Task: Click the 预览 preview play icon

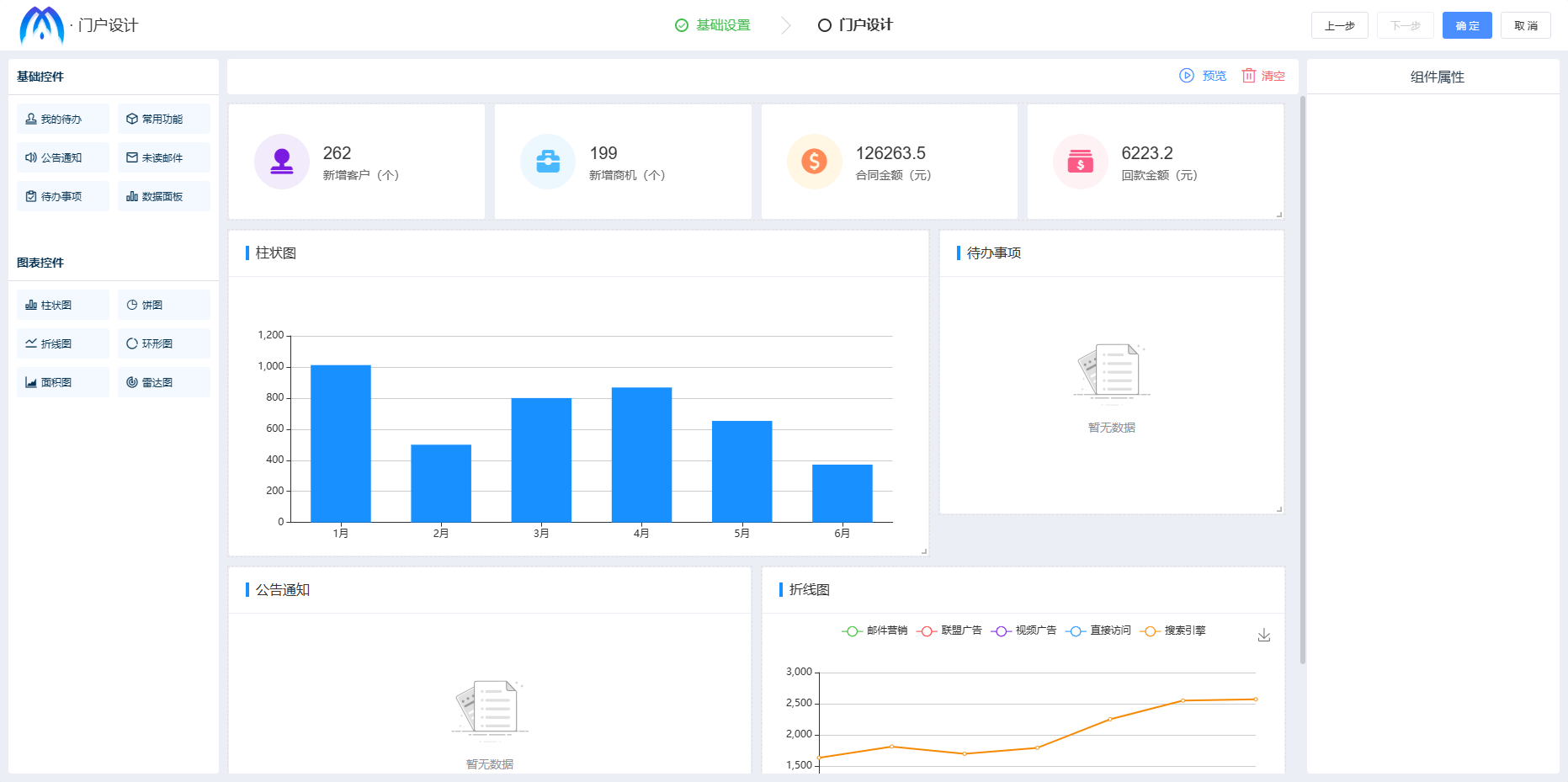Action: tap(1187, 76)
